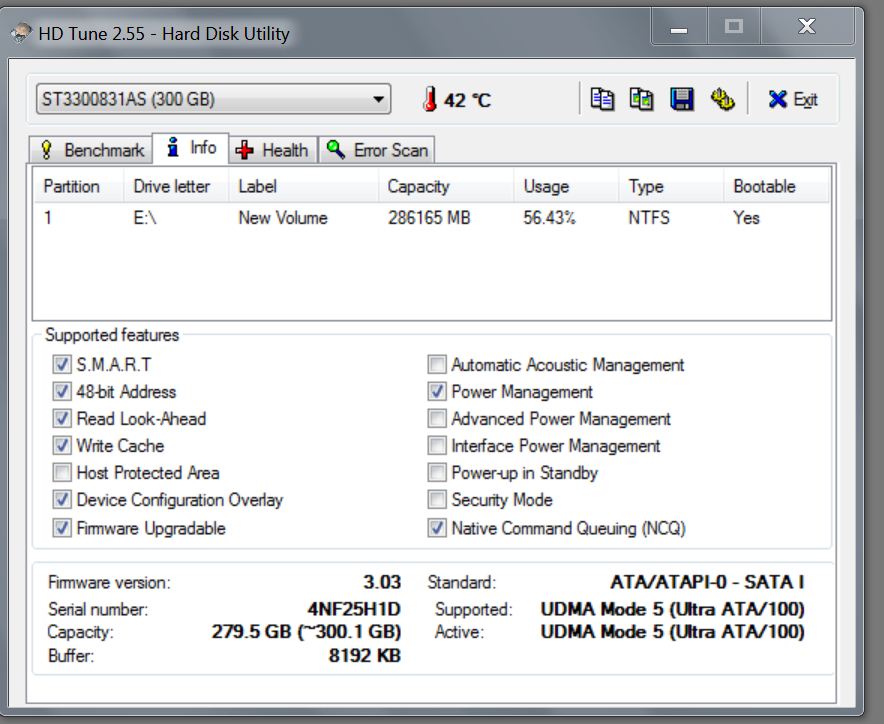Toggle the Read Look-Ahead checkbox
Viewport: 884px width, 724px height.
point(62,418)
